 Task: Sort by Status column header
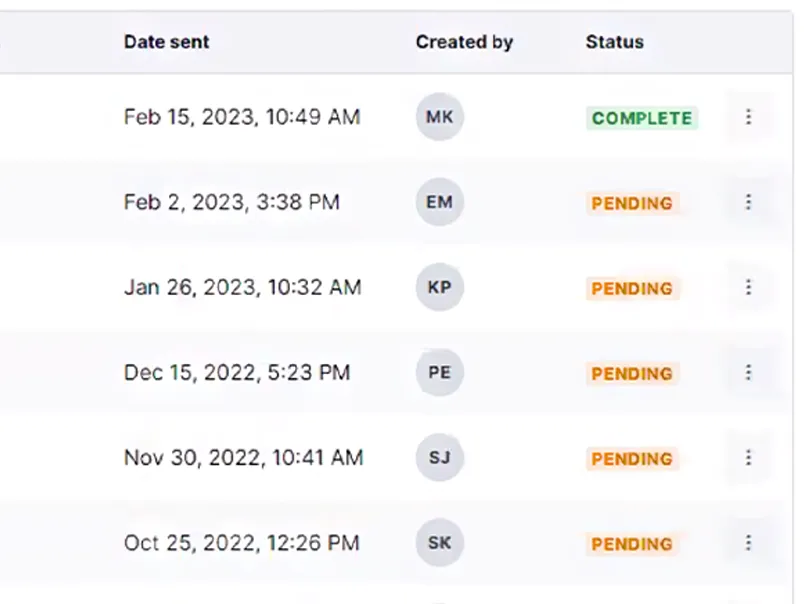click(x=614, y=42)
